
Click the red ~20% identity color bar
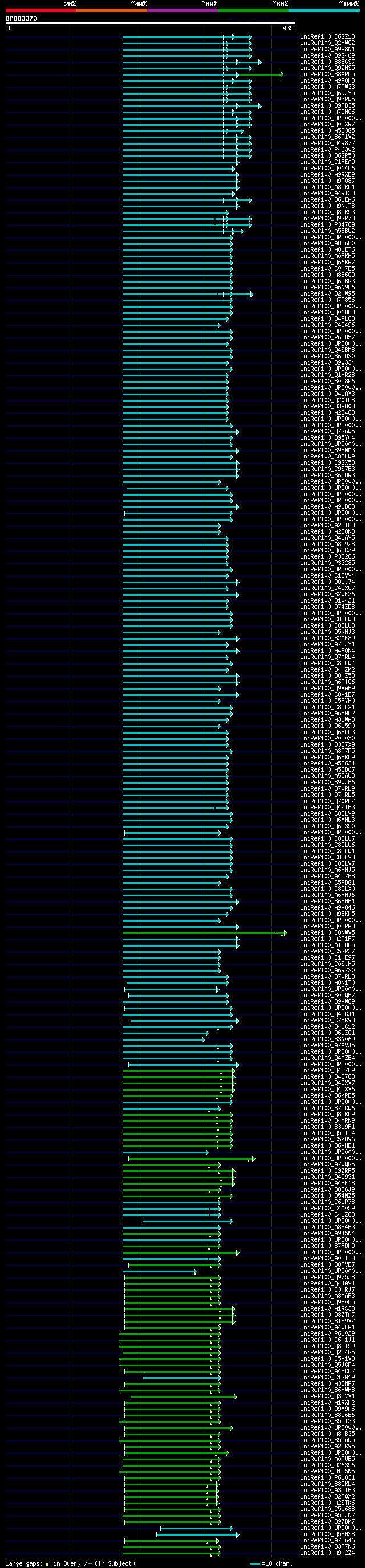41,10
